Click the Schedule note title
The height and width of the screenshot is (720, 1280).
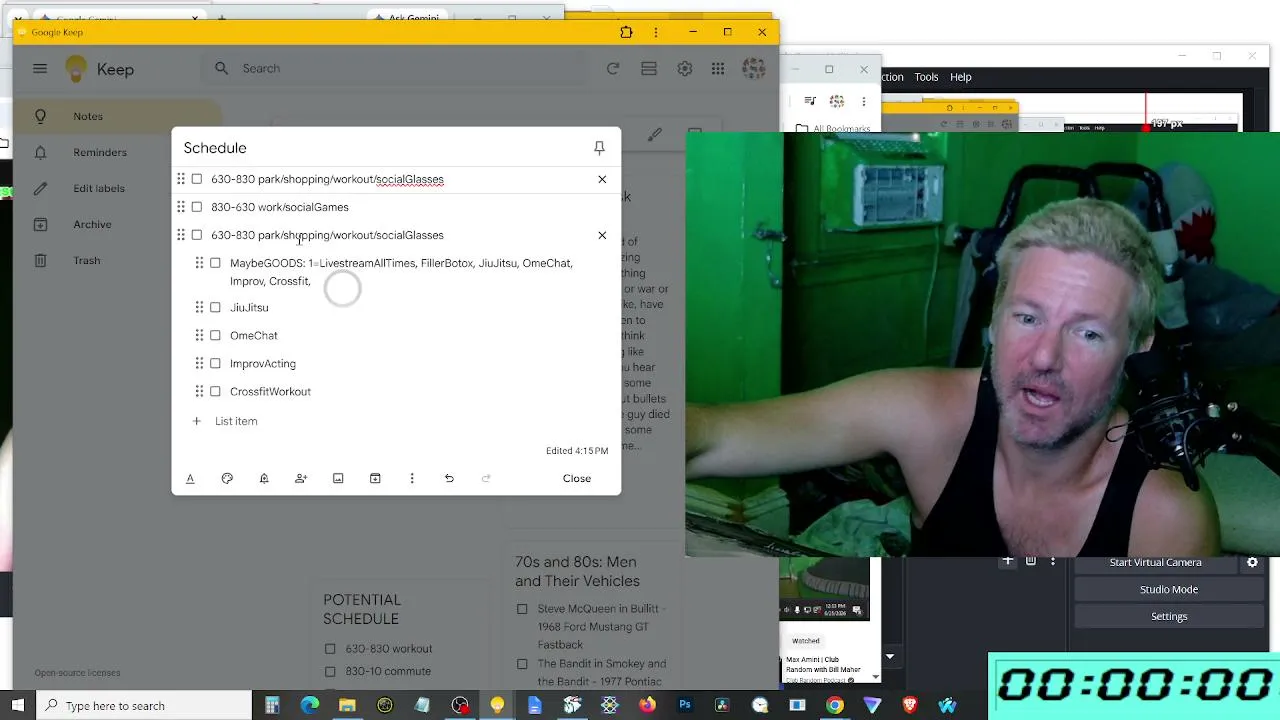click(x=215, y=148)
